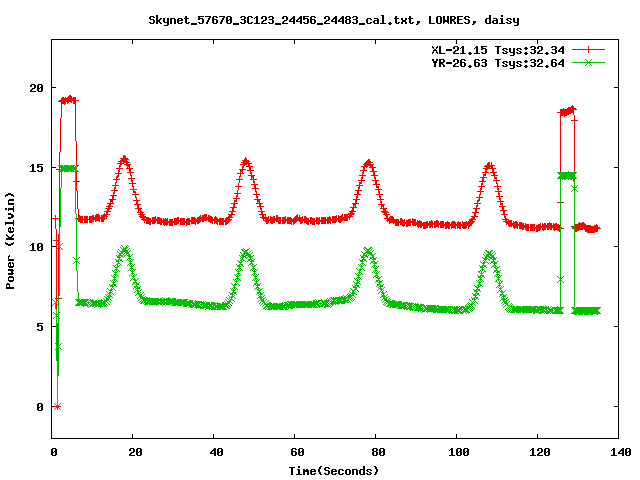
Task: Click the x-axis tick label 0
Action: tap(53, 452)
